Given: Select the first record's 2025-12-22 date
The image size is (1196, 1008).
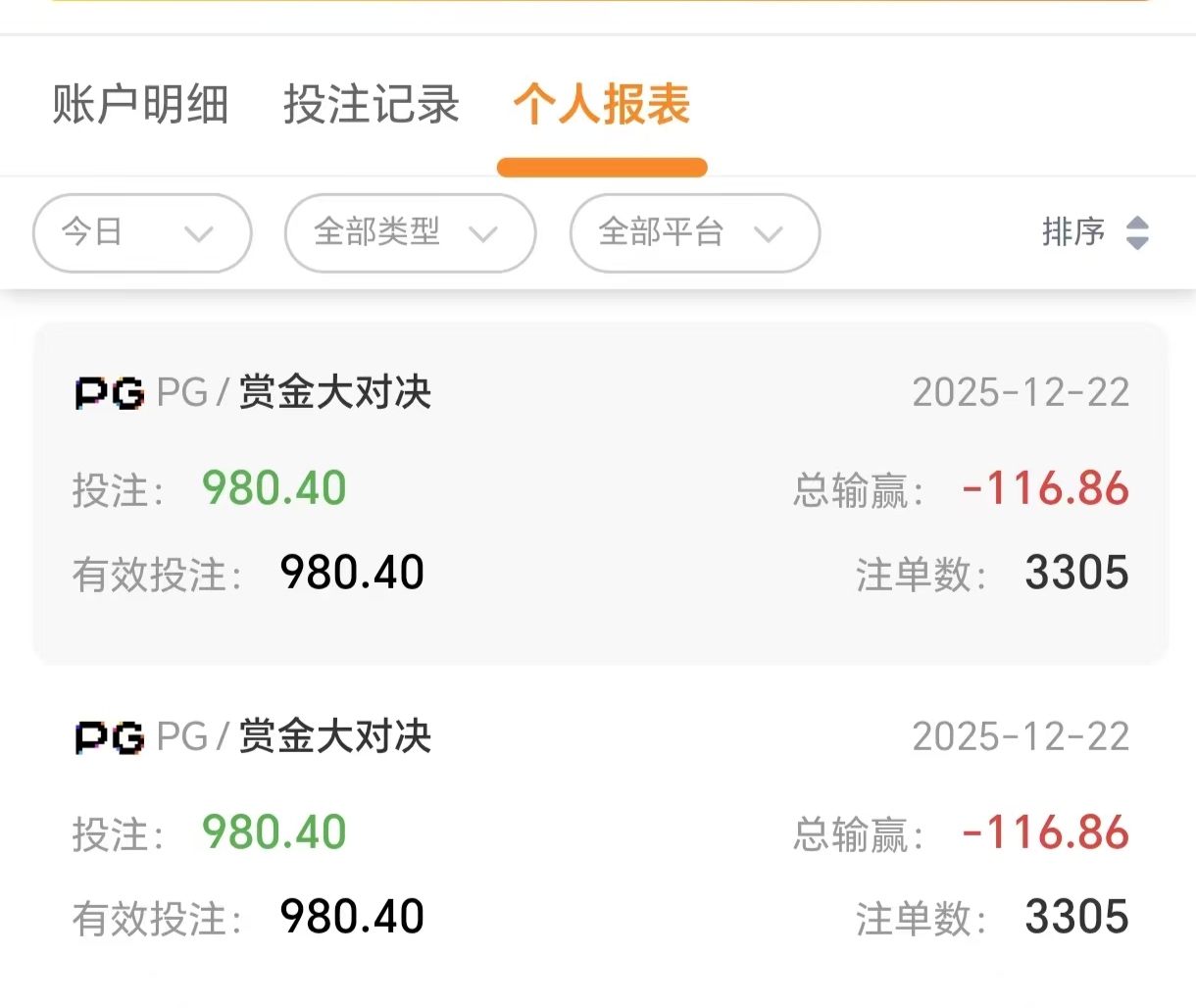Looking at the screenshot, I should tap(1021, 393).
